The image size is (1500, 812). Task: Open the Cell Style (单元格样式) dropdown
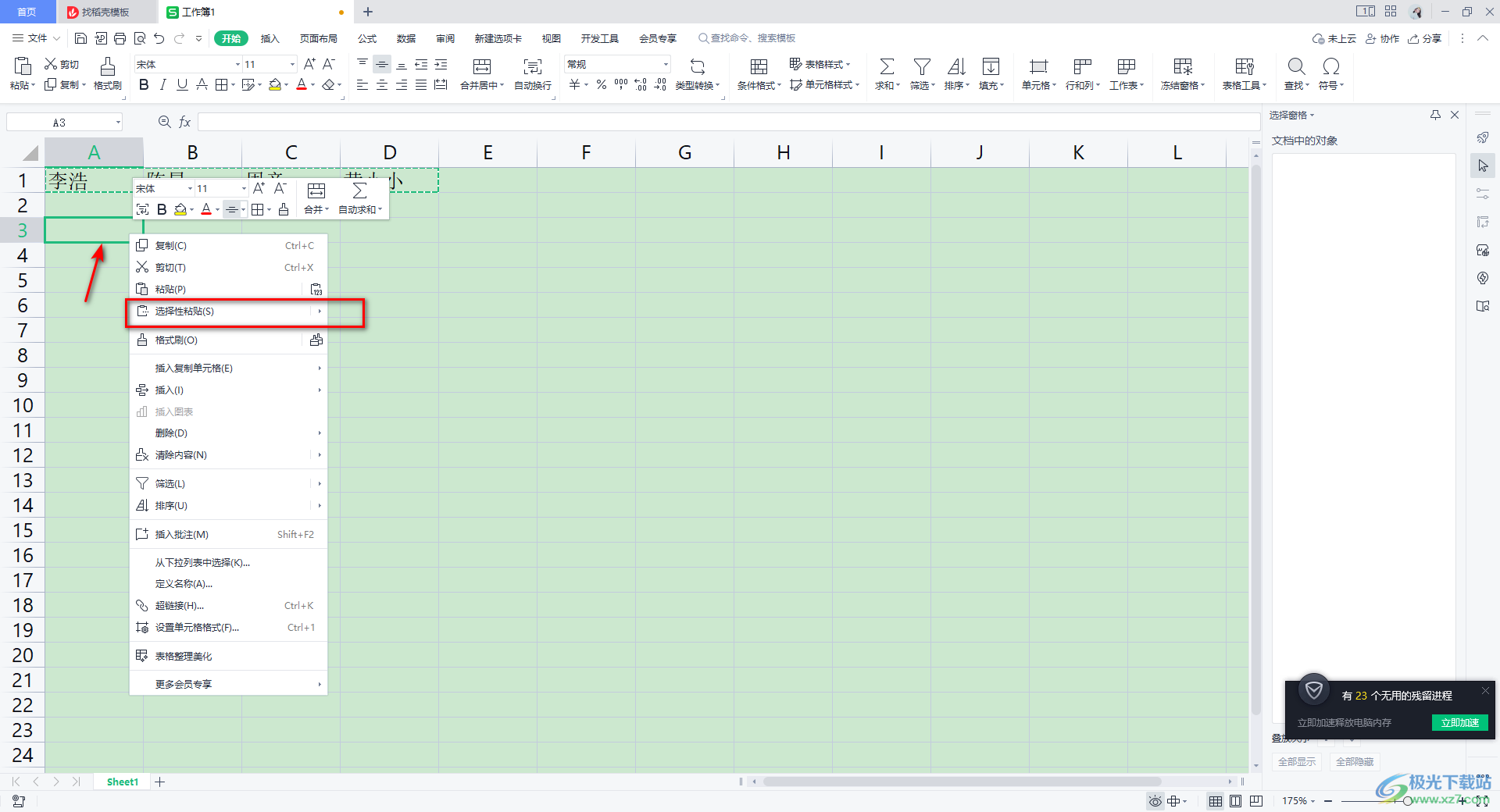click(825, 85)
